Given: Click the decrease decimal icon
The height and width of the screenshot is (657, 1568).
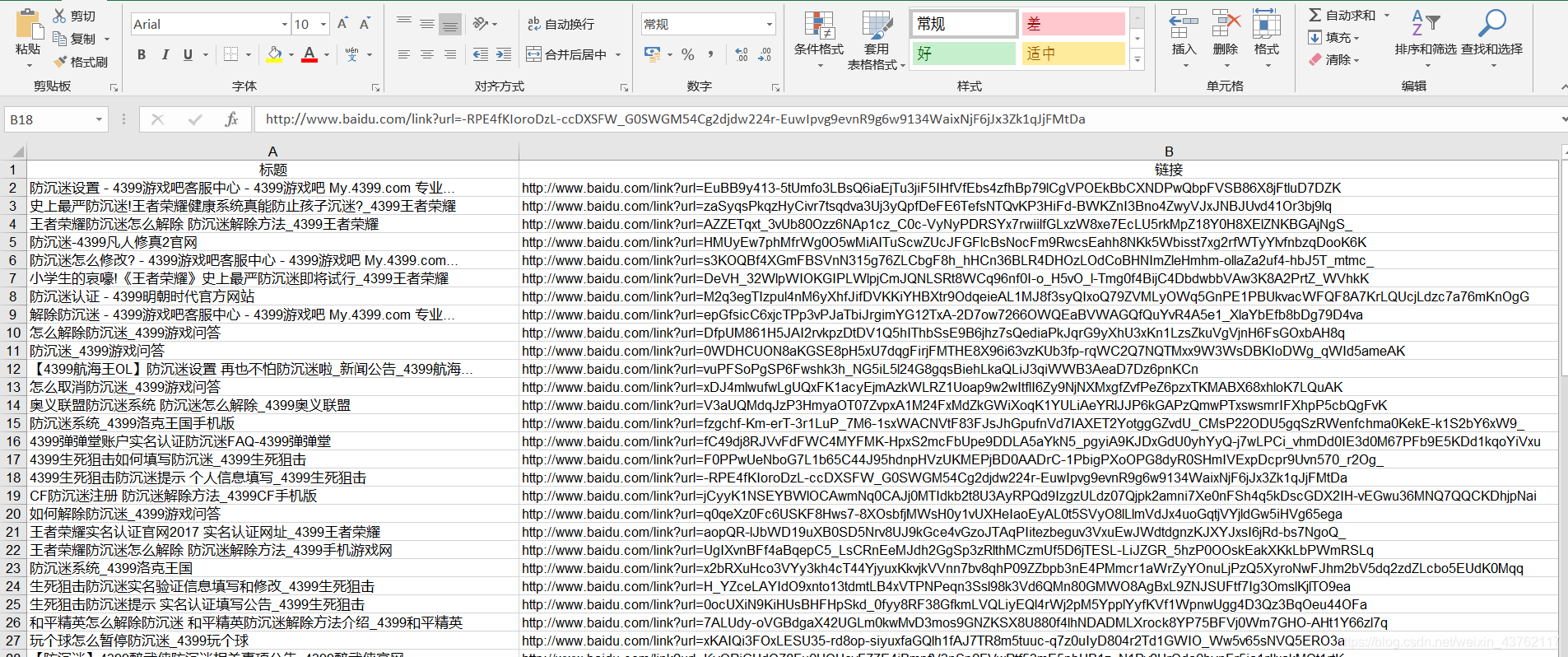Looking at the screenshot, I should click(x=765, y=54).
